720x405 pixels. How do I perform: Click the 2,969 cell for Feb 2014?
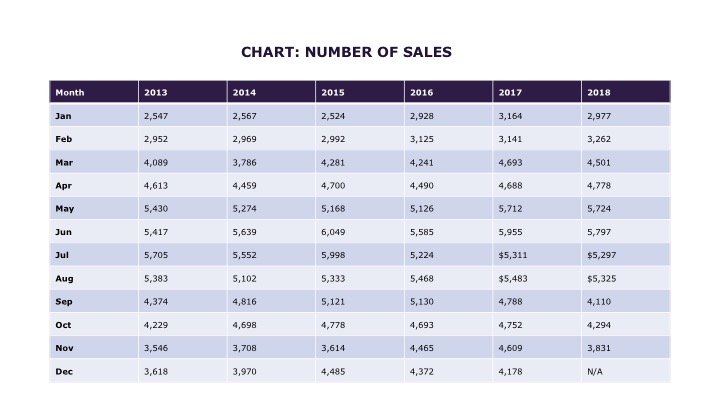tap(244, 139)
